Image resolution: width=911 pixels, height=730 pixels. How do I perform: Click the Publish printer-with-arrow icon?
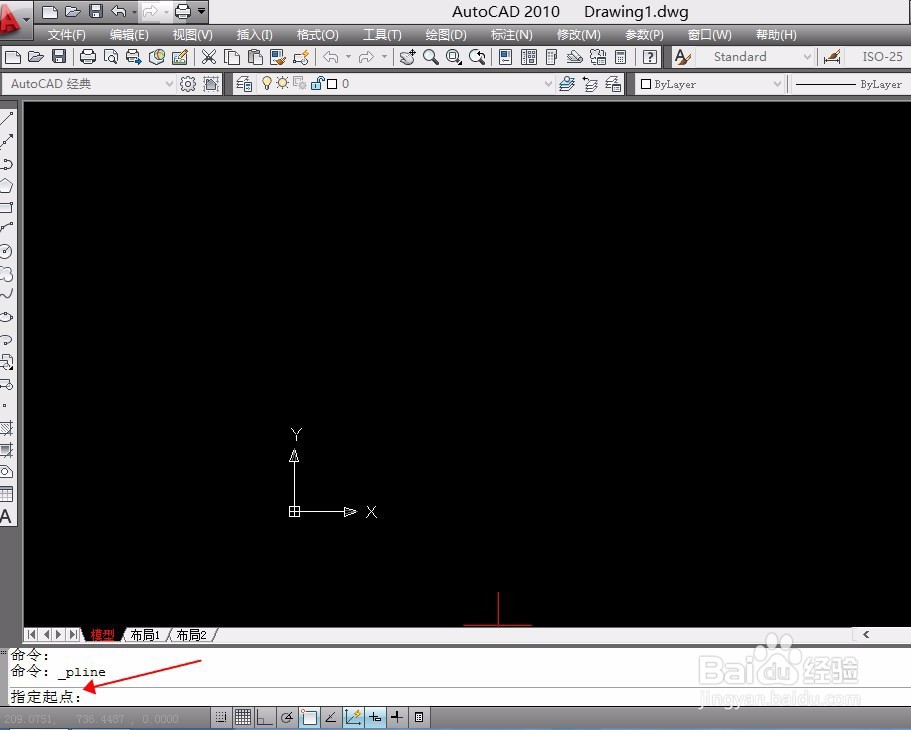tap(134, 57)
